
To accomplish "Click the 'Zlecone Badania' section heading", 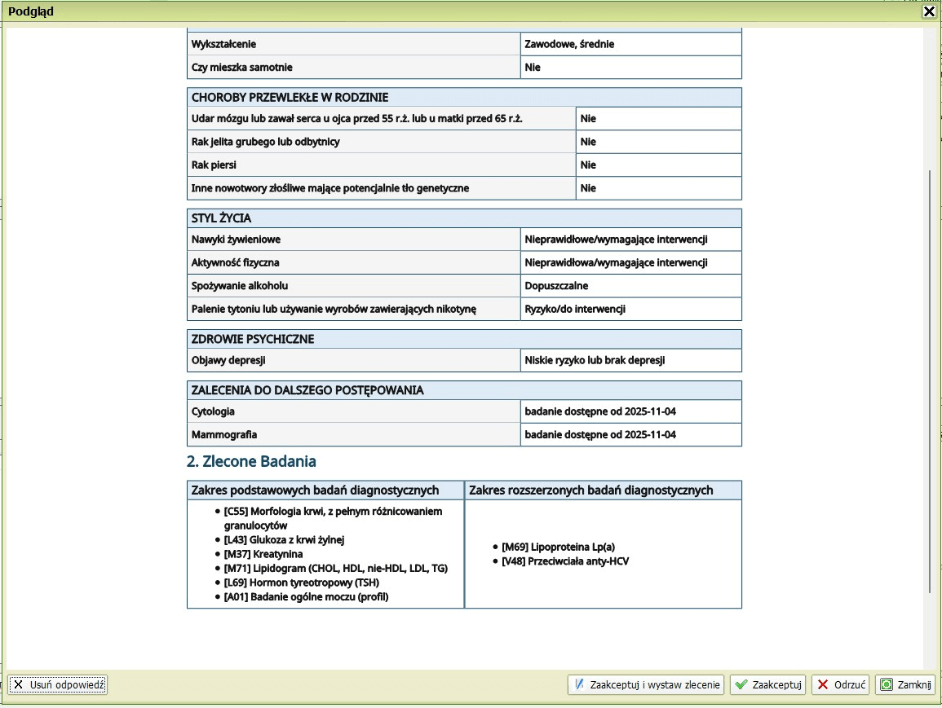I will (x=251, y=462).
